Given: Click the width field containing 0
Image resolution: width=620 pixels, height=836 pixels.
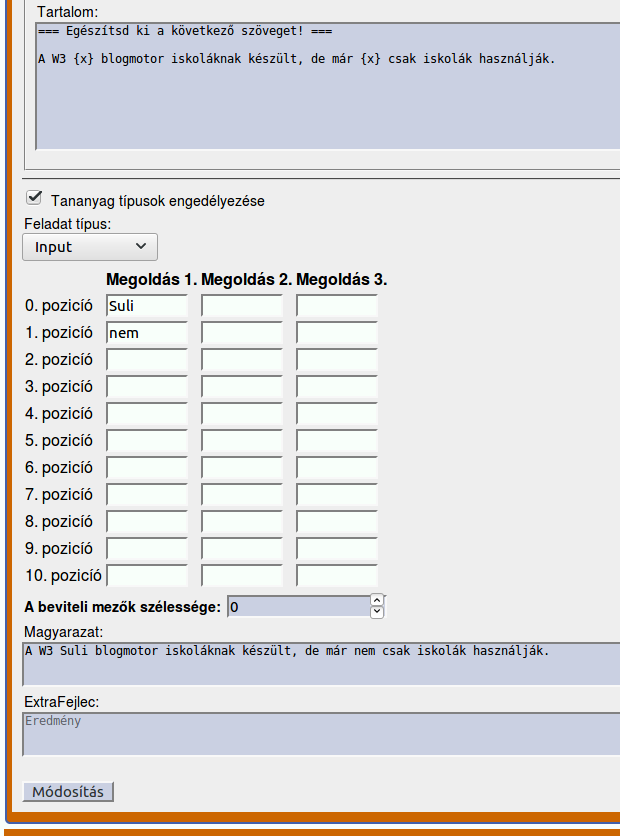Looking at the screenshot, I should tap(298, 606).
